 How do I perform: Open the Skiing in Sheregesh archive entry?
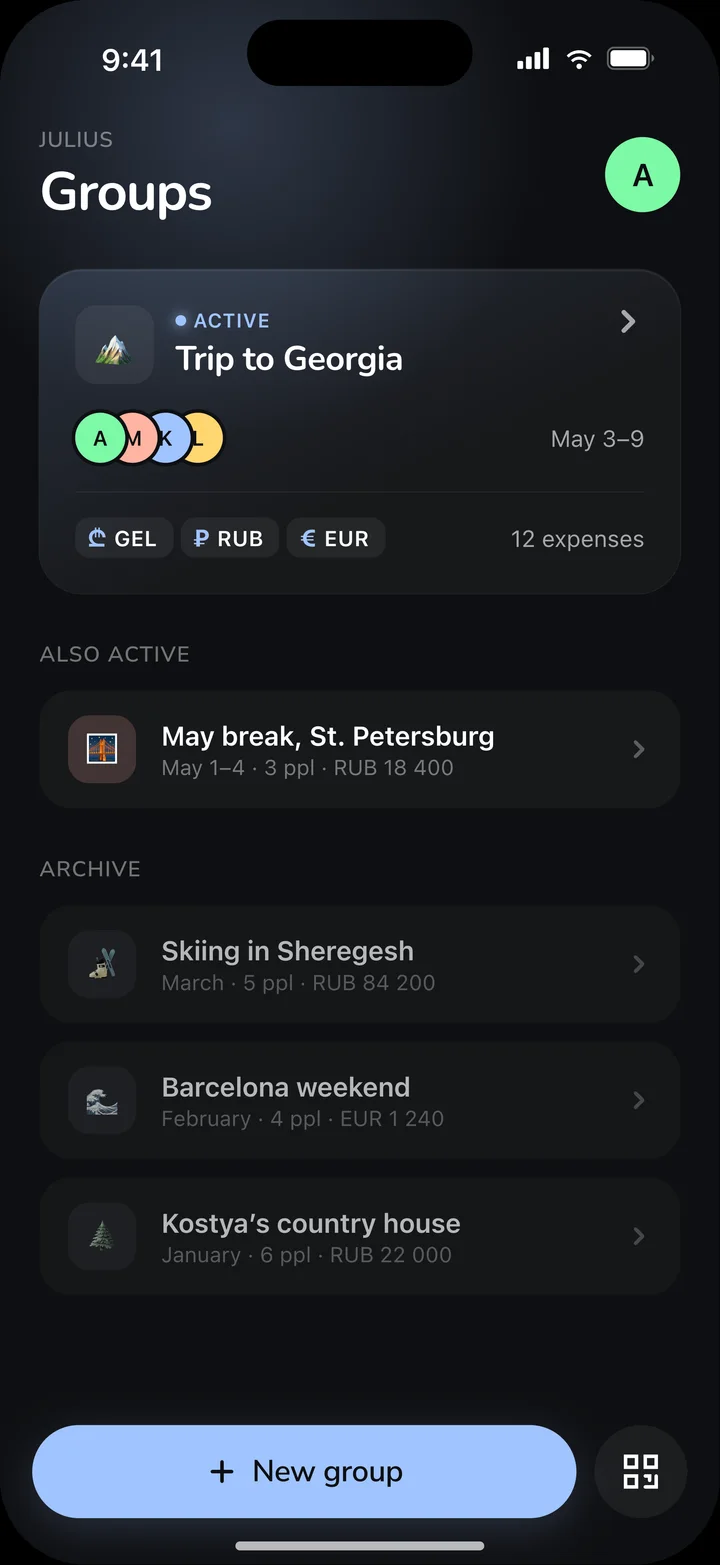click(360, 964)
